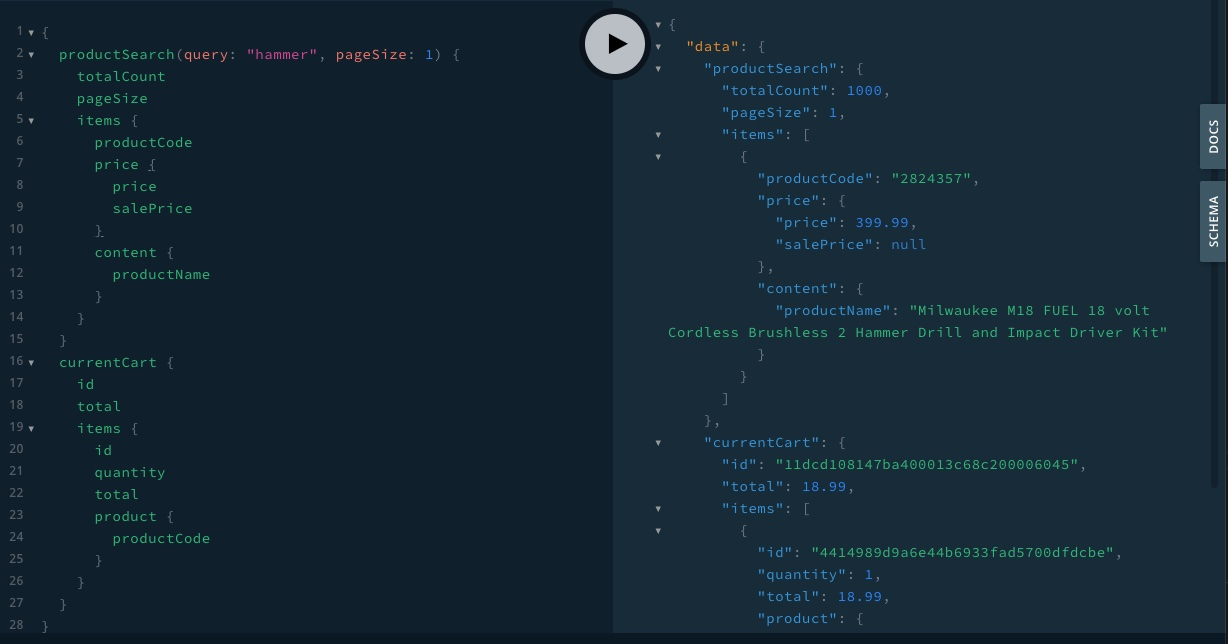This screenshot has height=644, width=1228.
Task: Click the 1000 totalCount value in response
Action: pyautogui.click(x=865, y=90)
